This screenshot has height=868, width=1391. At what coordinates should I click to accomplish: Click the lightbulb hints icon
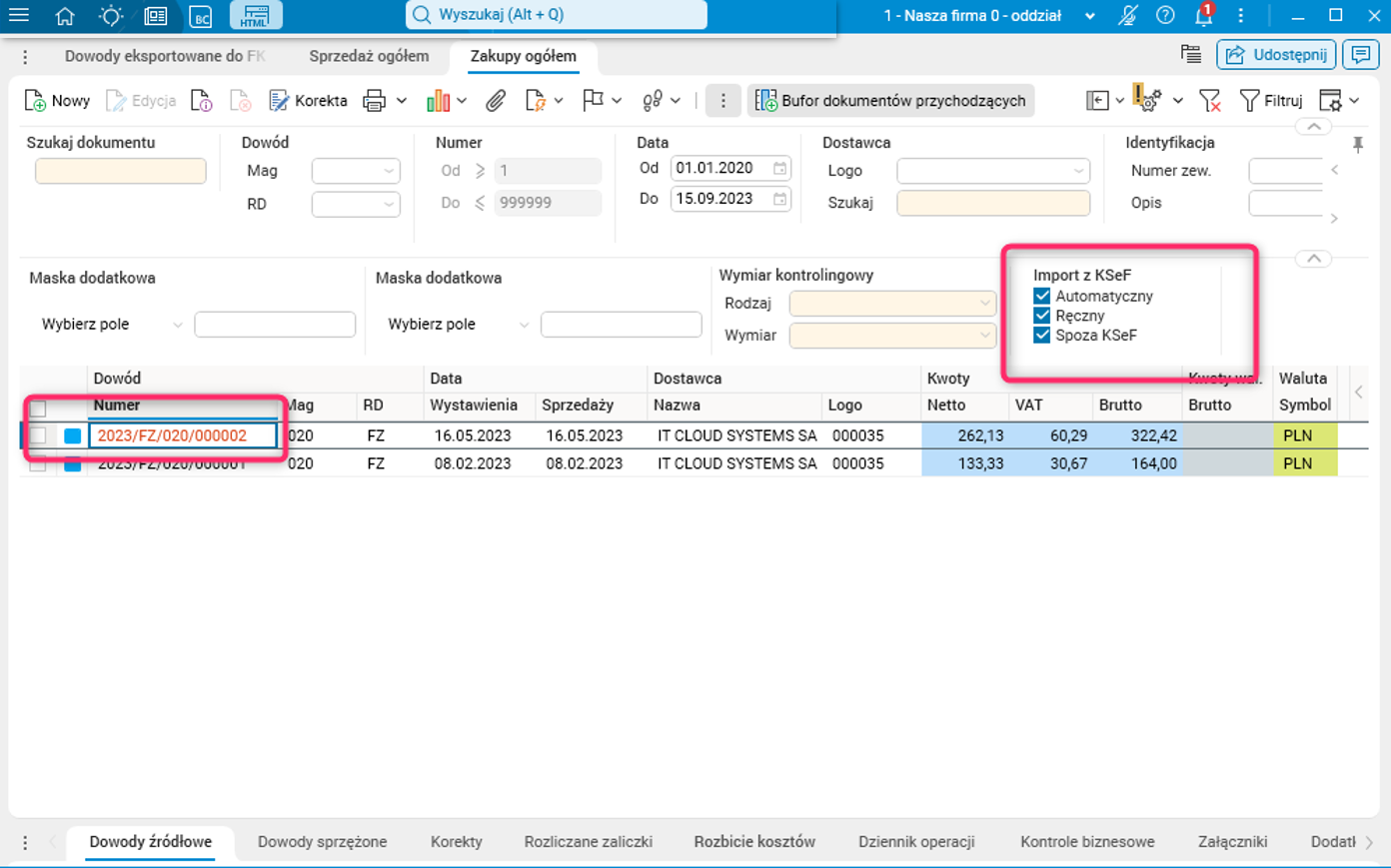tap(111, 15)
